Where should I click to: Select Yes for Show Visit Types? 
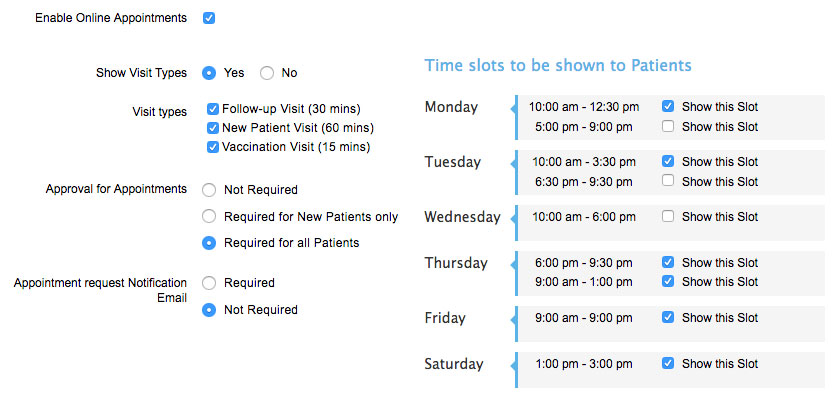tap(209, 73)
